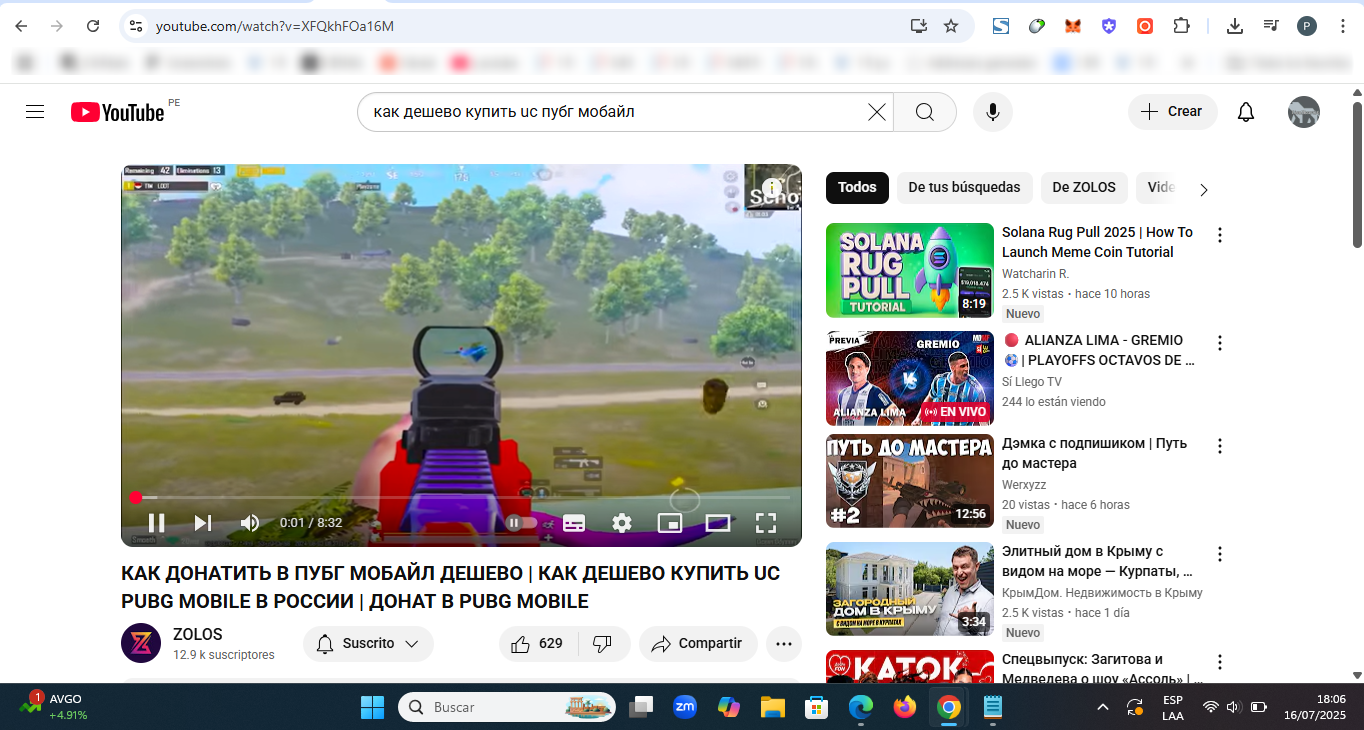The height and width of the screenshot is (730, 1364).
Task: Open the ZOLOS channel avatar
Action: click(141, 643)
